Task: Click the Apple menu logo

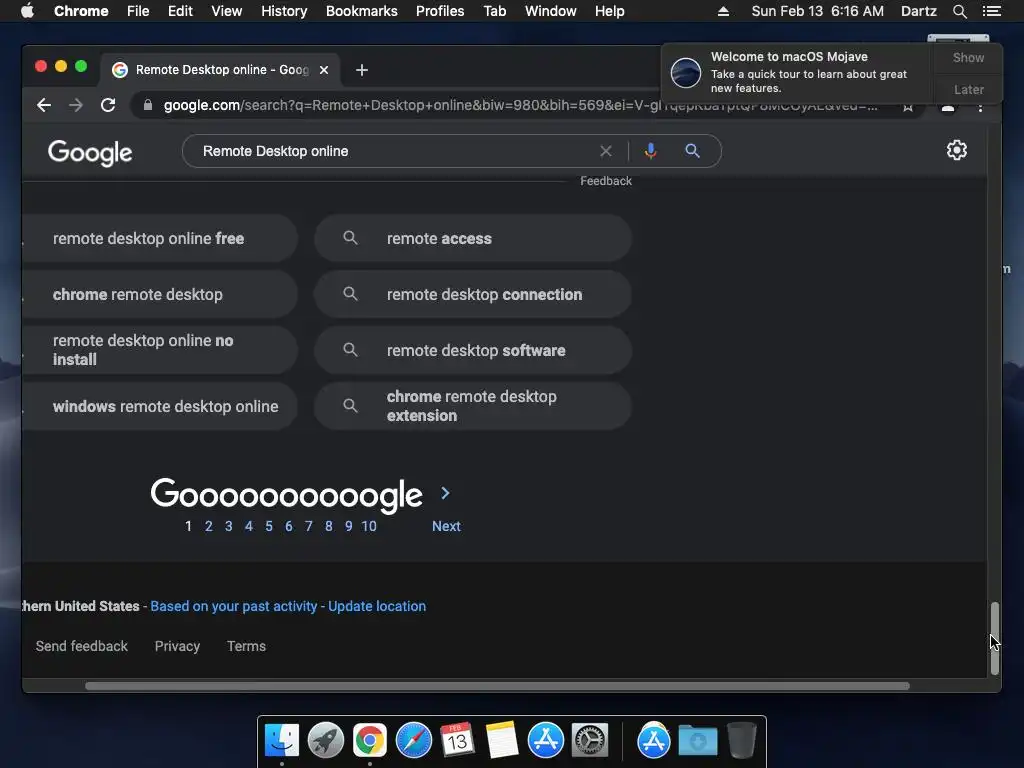Action: point(27,10)
